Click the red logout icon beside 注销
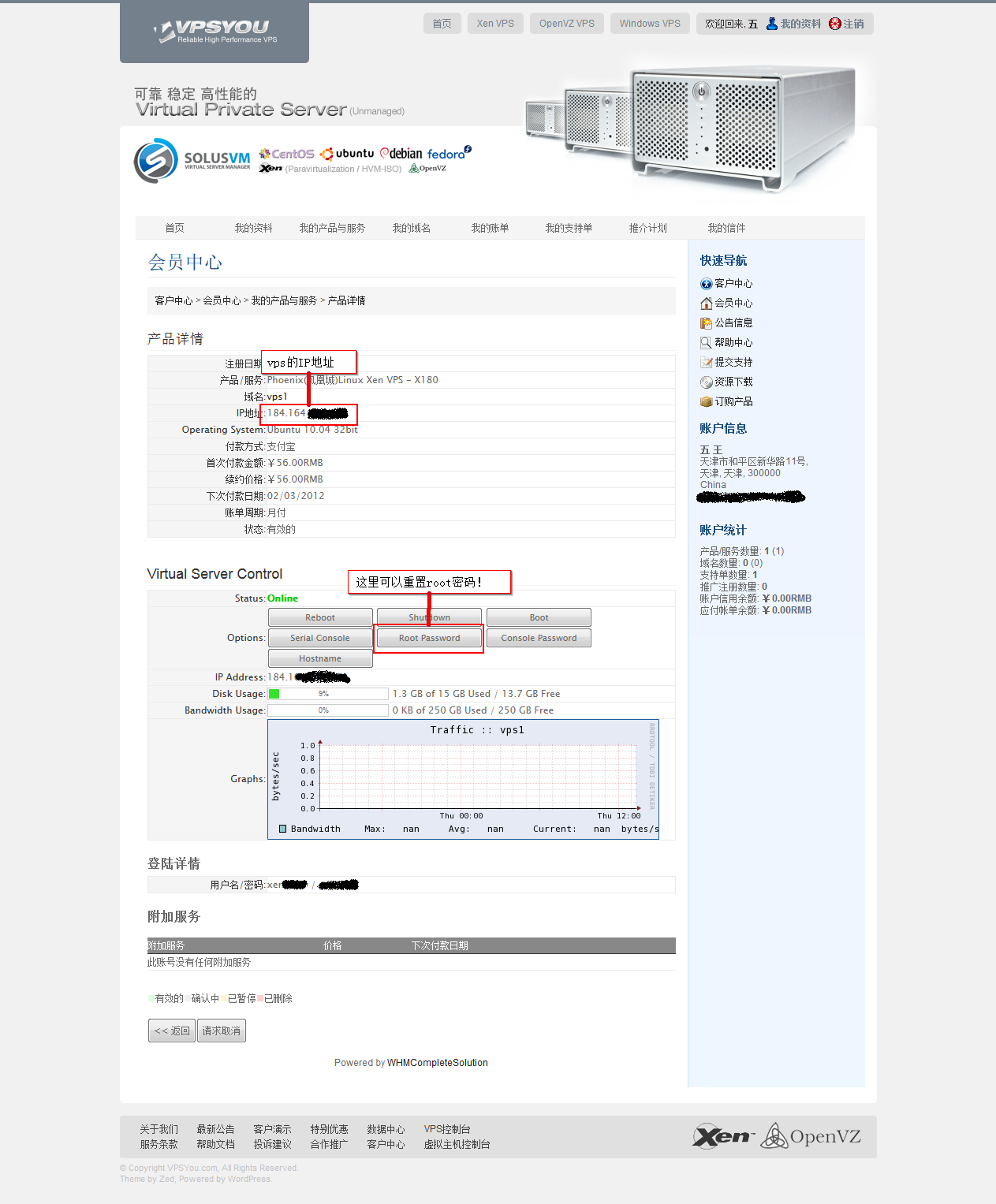This screenshot has height=1204, width=996. (x=835, y=24)
